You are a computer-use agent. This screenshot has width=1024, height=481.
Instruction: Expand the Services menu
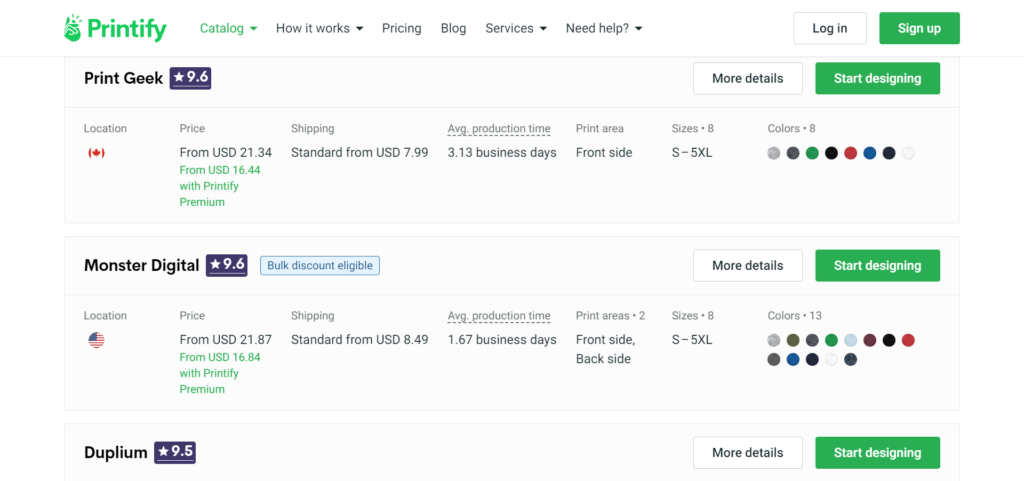point(516,28)
